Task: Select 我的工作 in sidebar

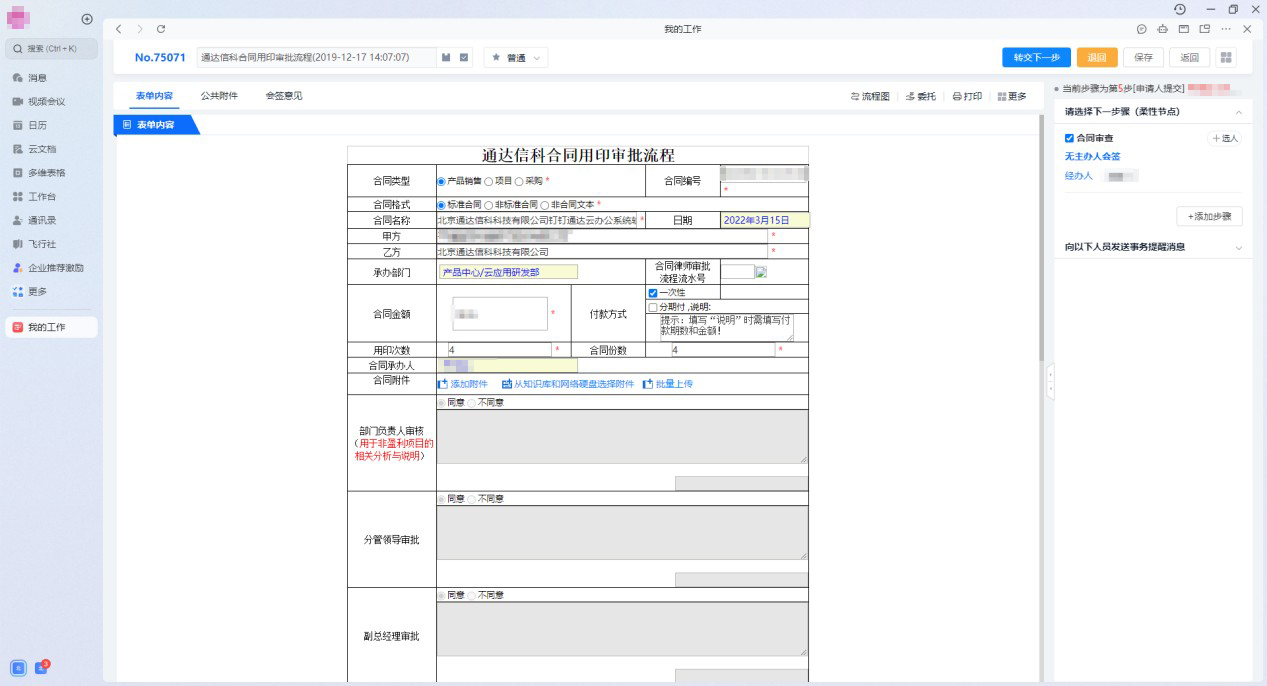Action: point(51,327)
